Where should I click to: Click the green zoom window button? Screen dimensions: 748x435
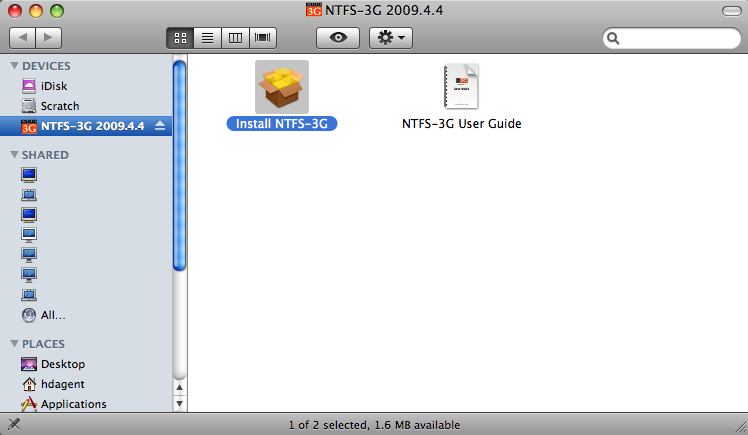coord(57,10)
